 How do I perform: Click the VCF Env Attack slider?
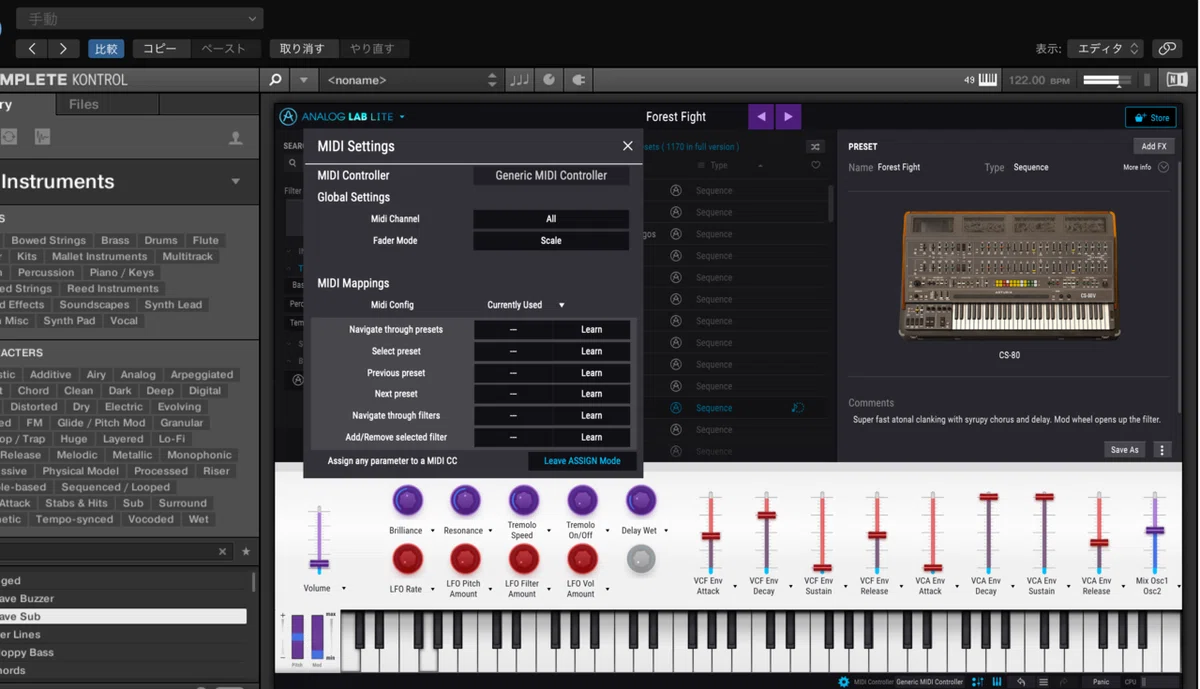pyautogui.click(x=711, y=536)
